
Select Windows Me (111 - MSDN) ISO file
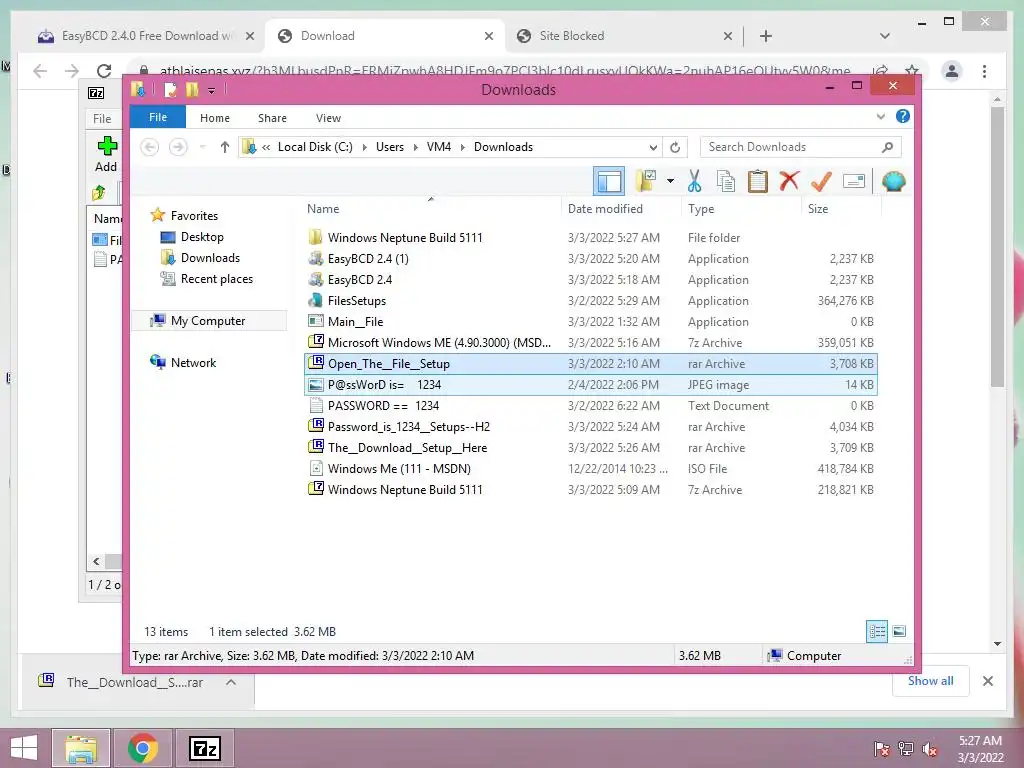591,468
